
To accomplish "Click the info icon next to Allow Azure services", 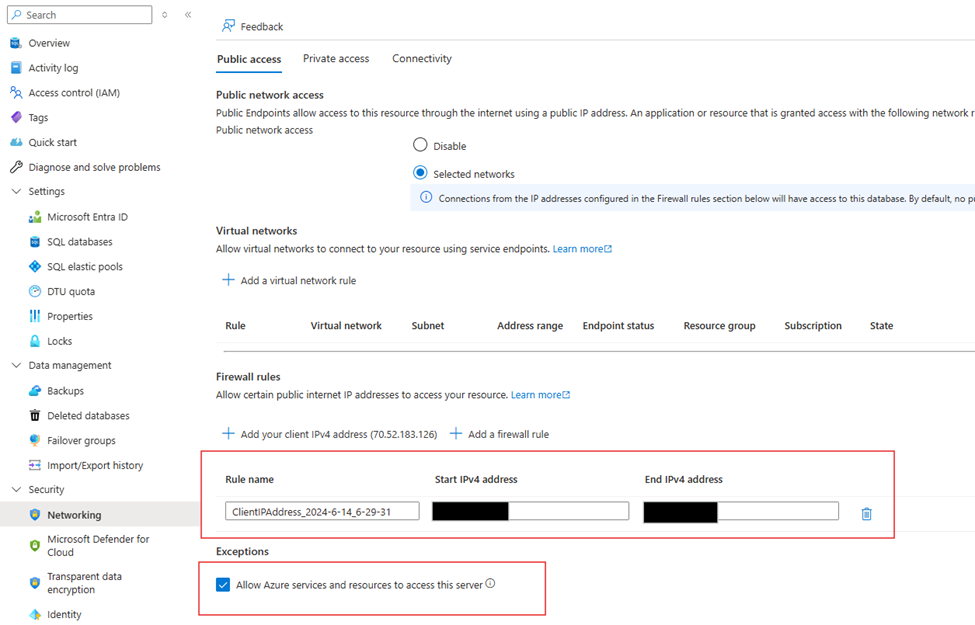I will point(490,583).
